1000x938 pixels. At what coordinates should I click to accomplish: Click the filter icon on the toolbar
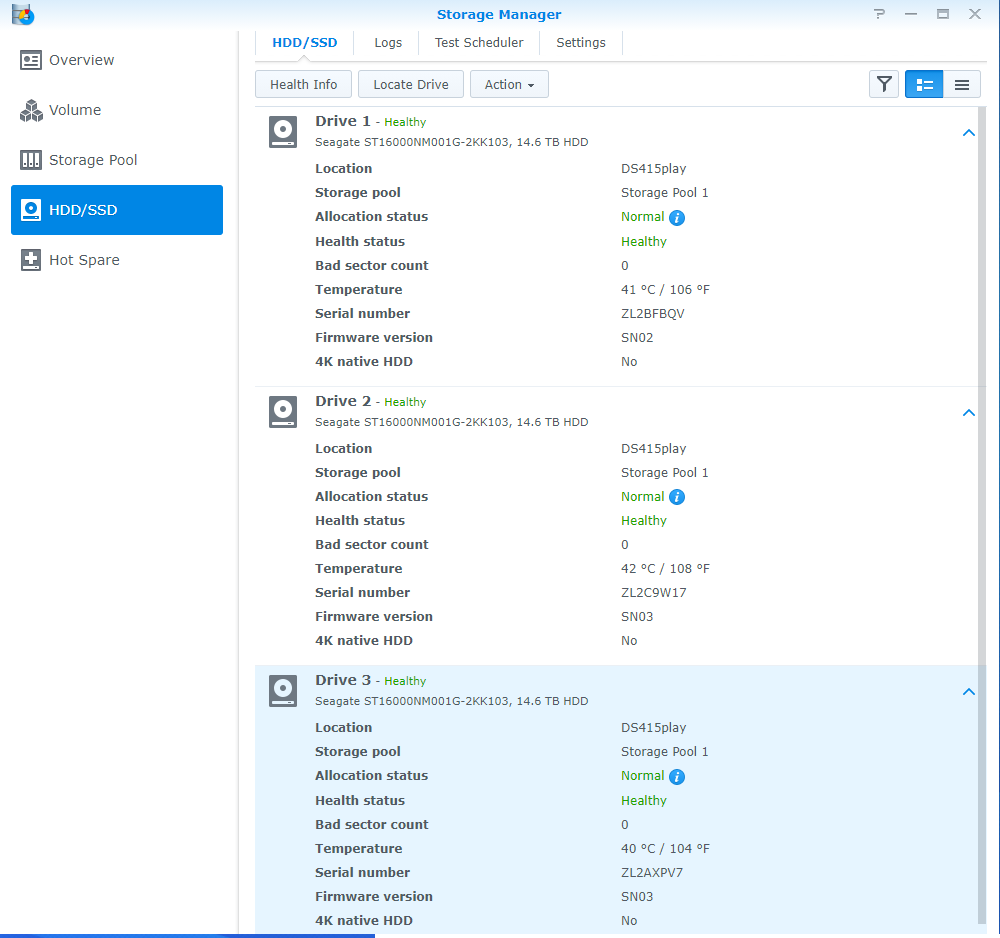[x=884, y=84]
